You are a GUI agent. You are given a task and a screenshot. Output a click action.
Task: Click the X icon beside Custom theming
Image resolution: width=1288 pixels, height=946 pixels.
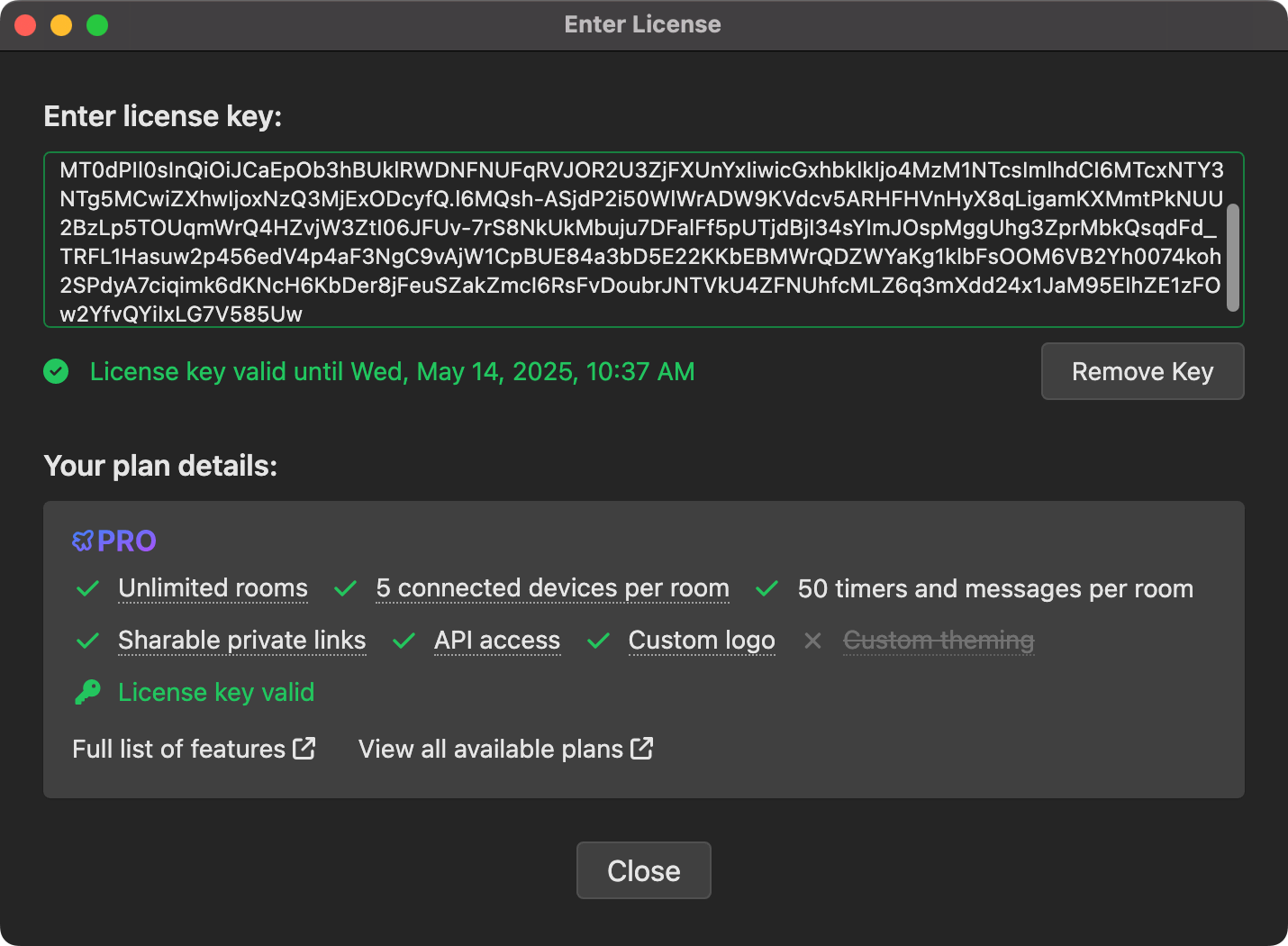[x=812, y=641]
